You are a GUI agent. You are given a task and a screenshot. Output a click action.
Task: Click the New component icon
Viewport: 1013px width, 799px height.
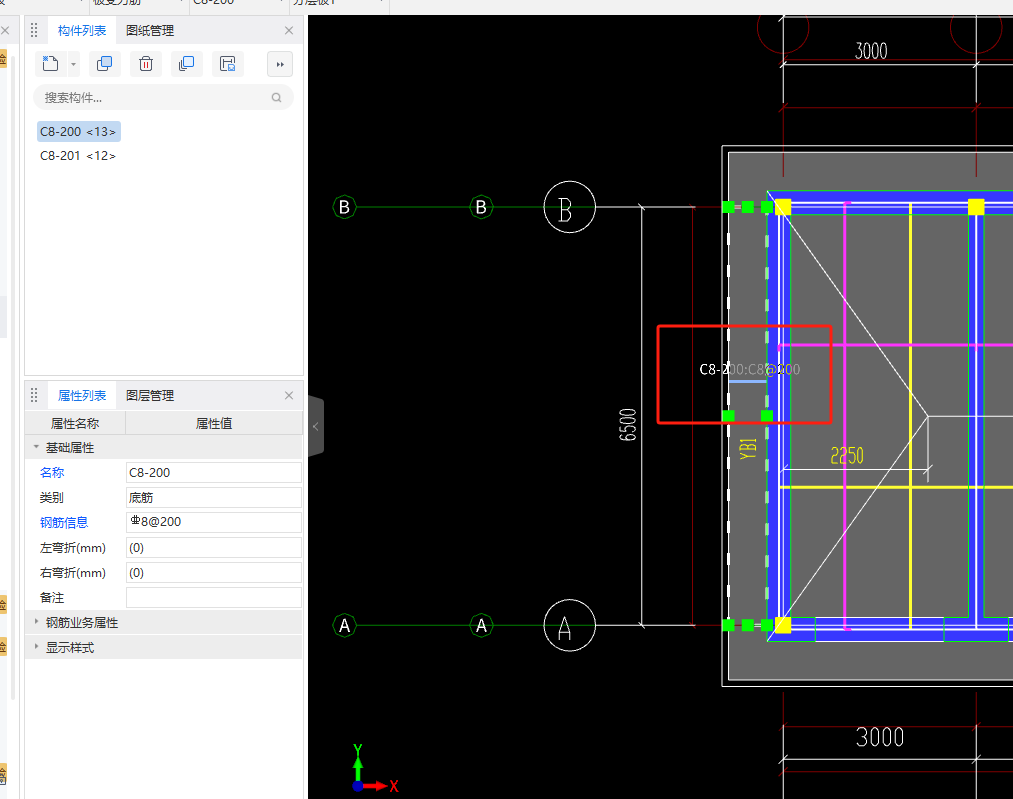point(50,64)
